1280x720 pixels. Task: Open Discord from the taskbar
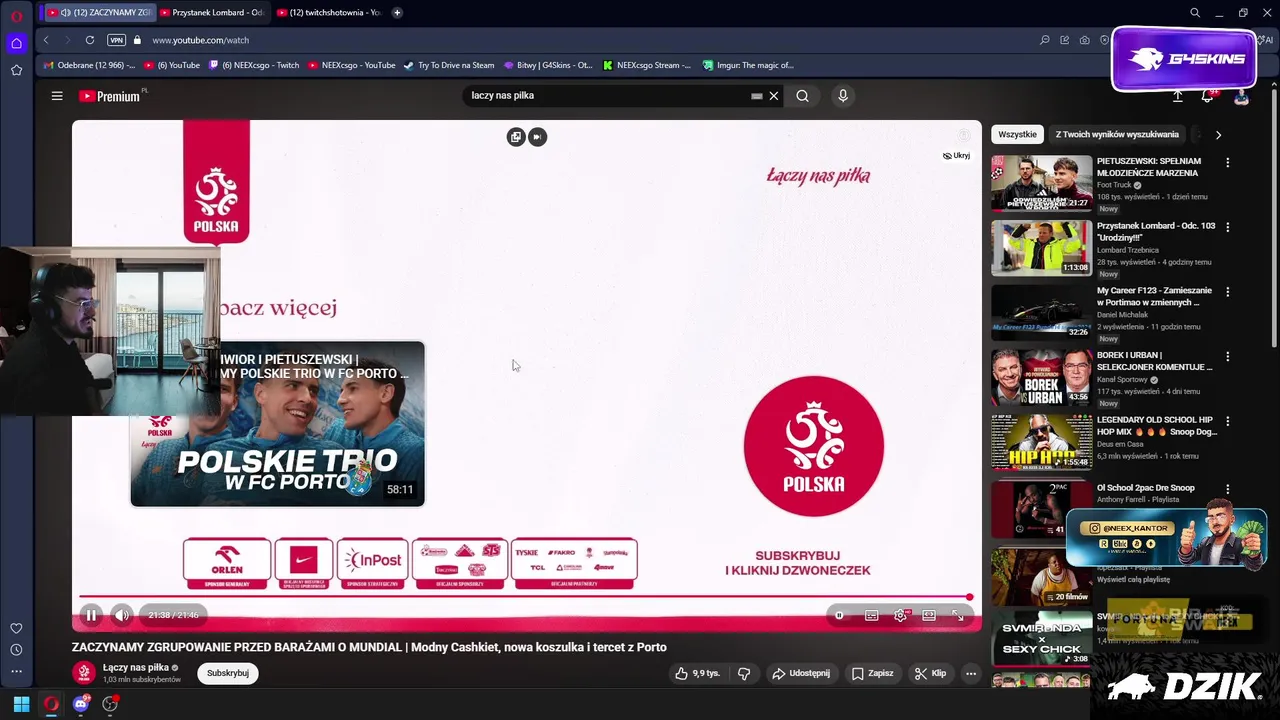(81, 704)
